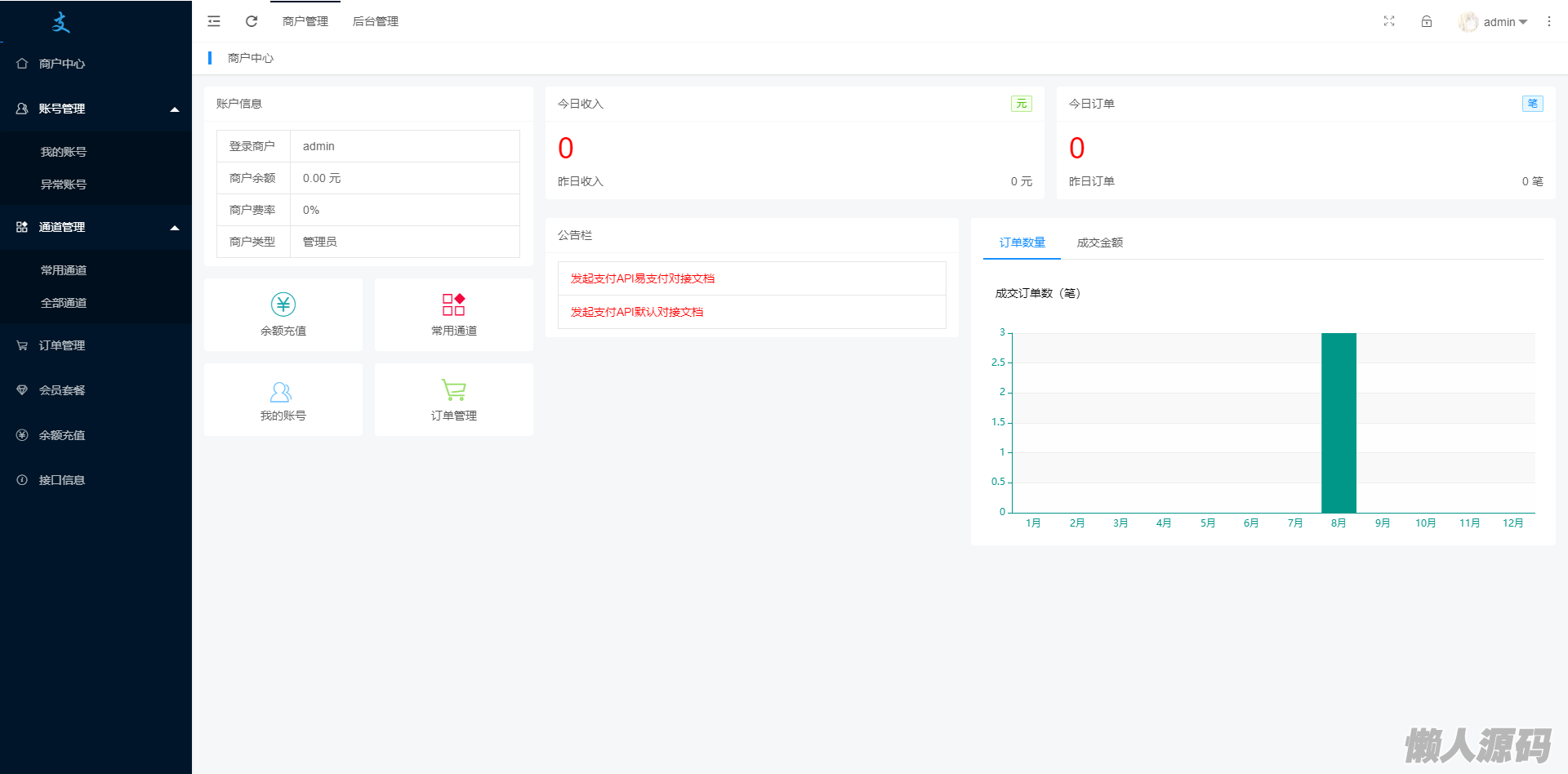Click the refresh page icon
1568x774 pixels.
tap(252, 21)
